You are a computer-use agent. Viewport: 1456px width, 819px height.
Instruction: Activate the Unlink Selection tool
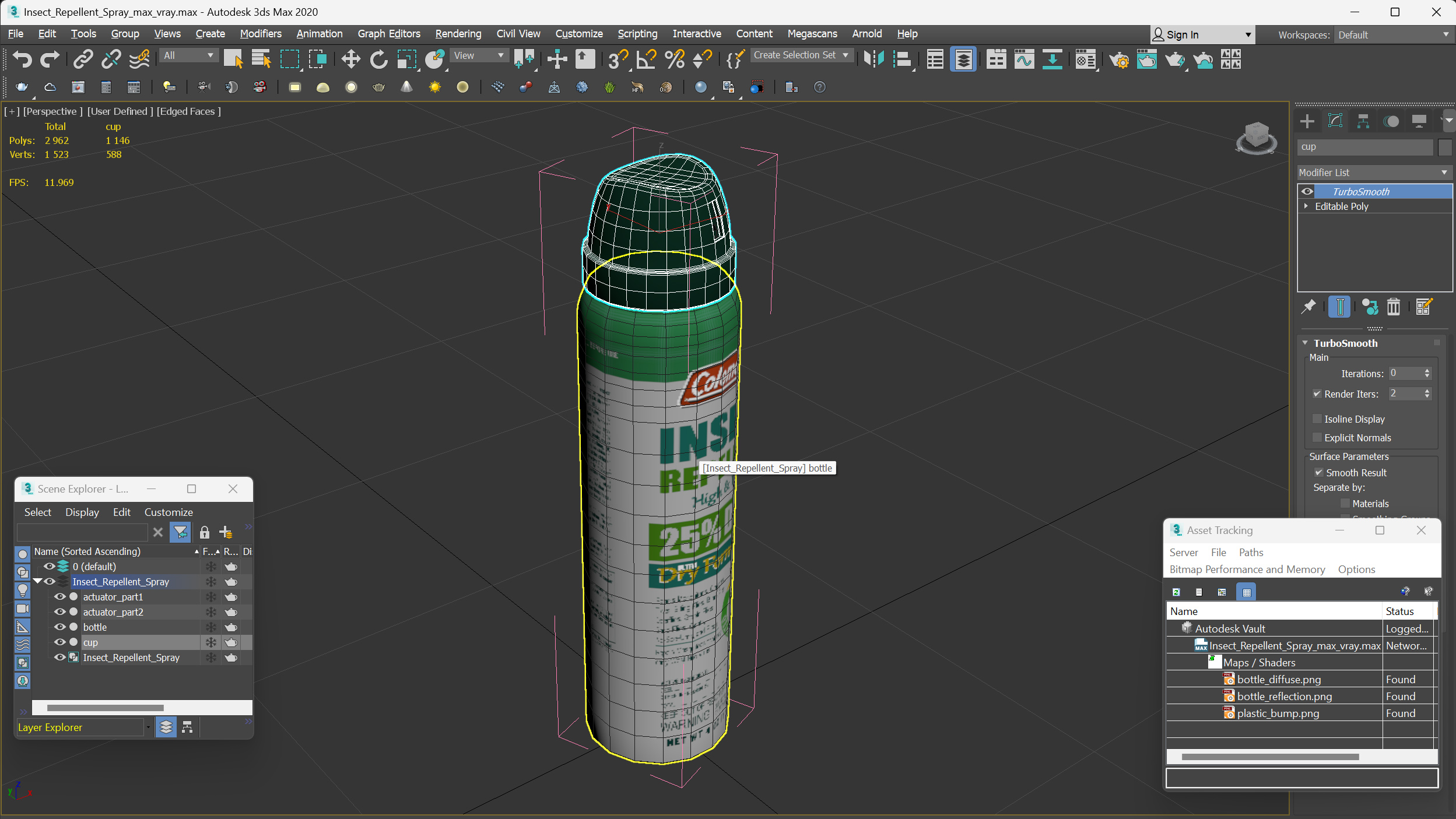[x=111, y=59]
